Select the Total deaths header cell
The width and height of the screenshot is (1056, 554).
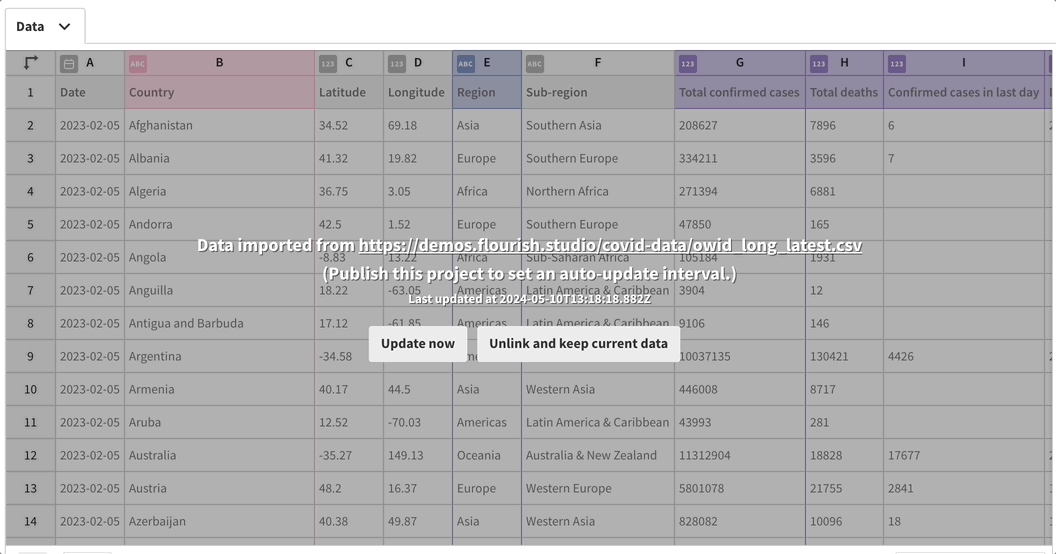(843, 92)
